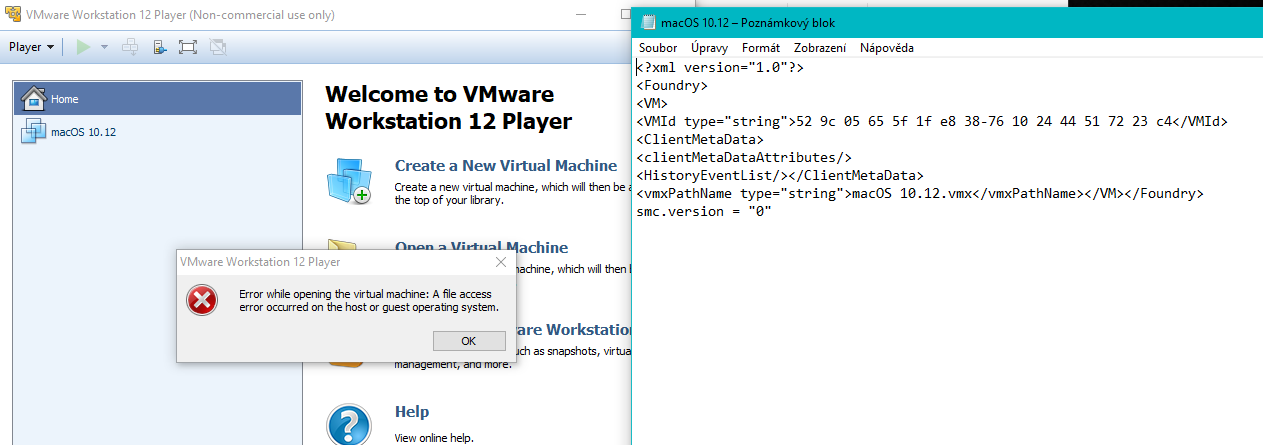Open Zobrazení menu in Notepad

click(820, 48)
